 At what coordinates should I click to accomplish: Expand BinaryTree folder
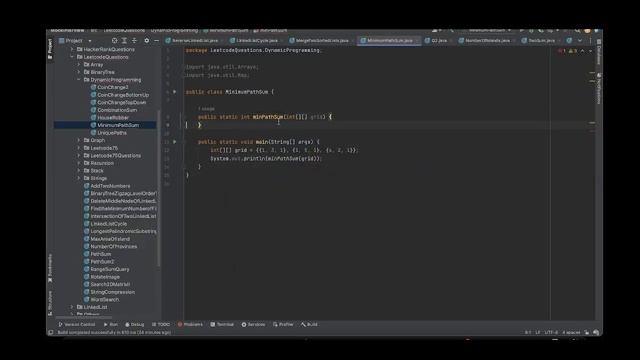(x=79, y=72)
